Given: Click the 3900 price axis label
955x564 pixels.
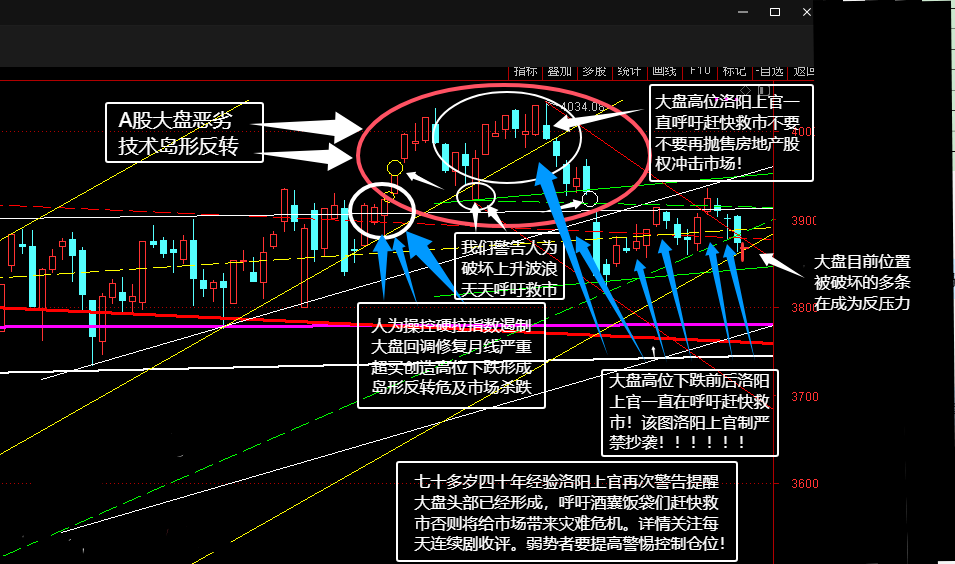Looking at the screenshot, I should 803,220.
